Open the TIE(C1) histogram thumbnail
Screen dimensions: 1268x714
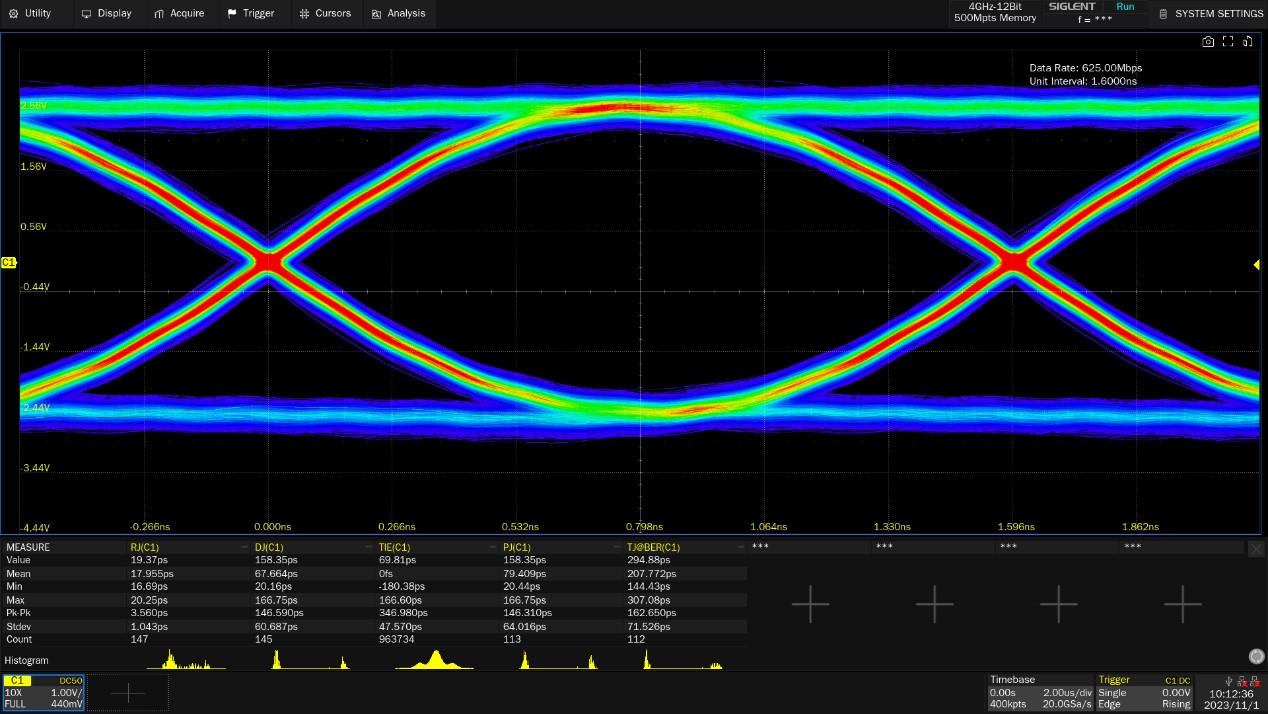(x=434, y=660)
